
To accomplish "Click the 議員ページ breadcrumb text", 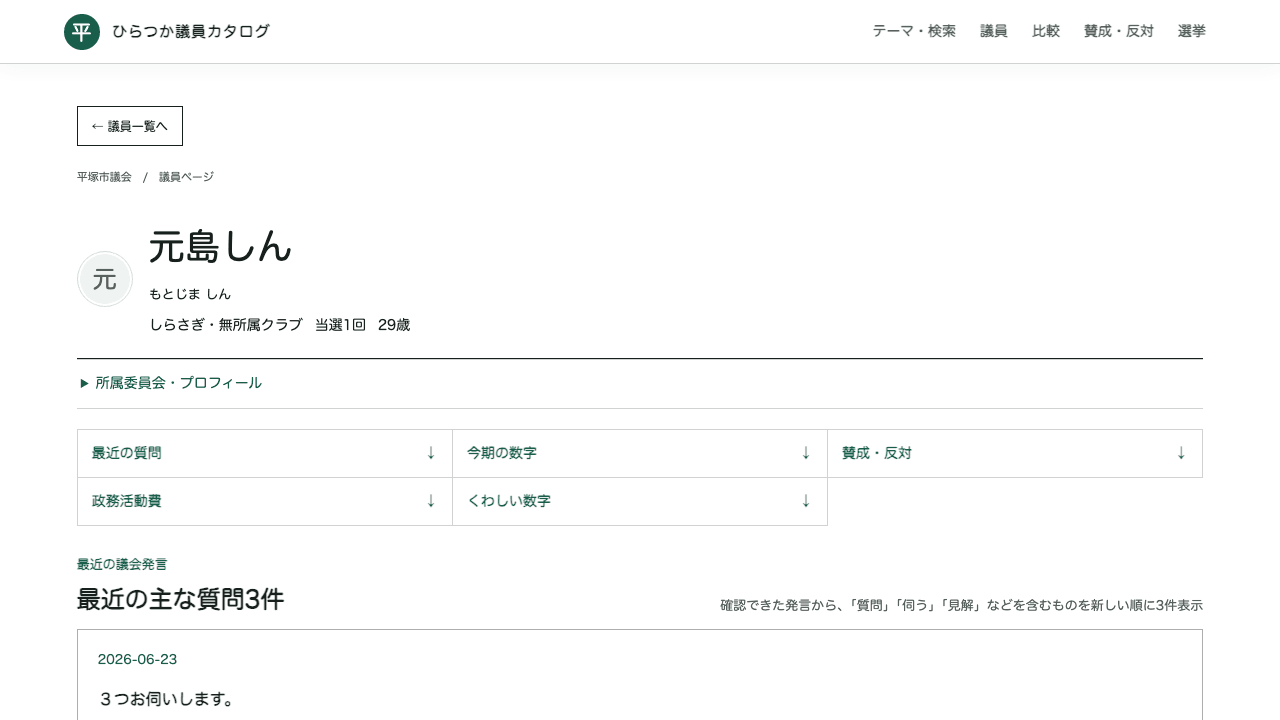I will (x=186, y=177).
